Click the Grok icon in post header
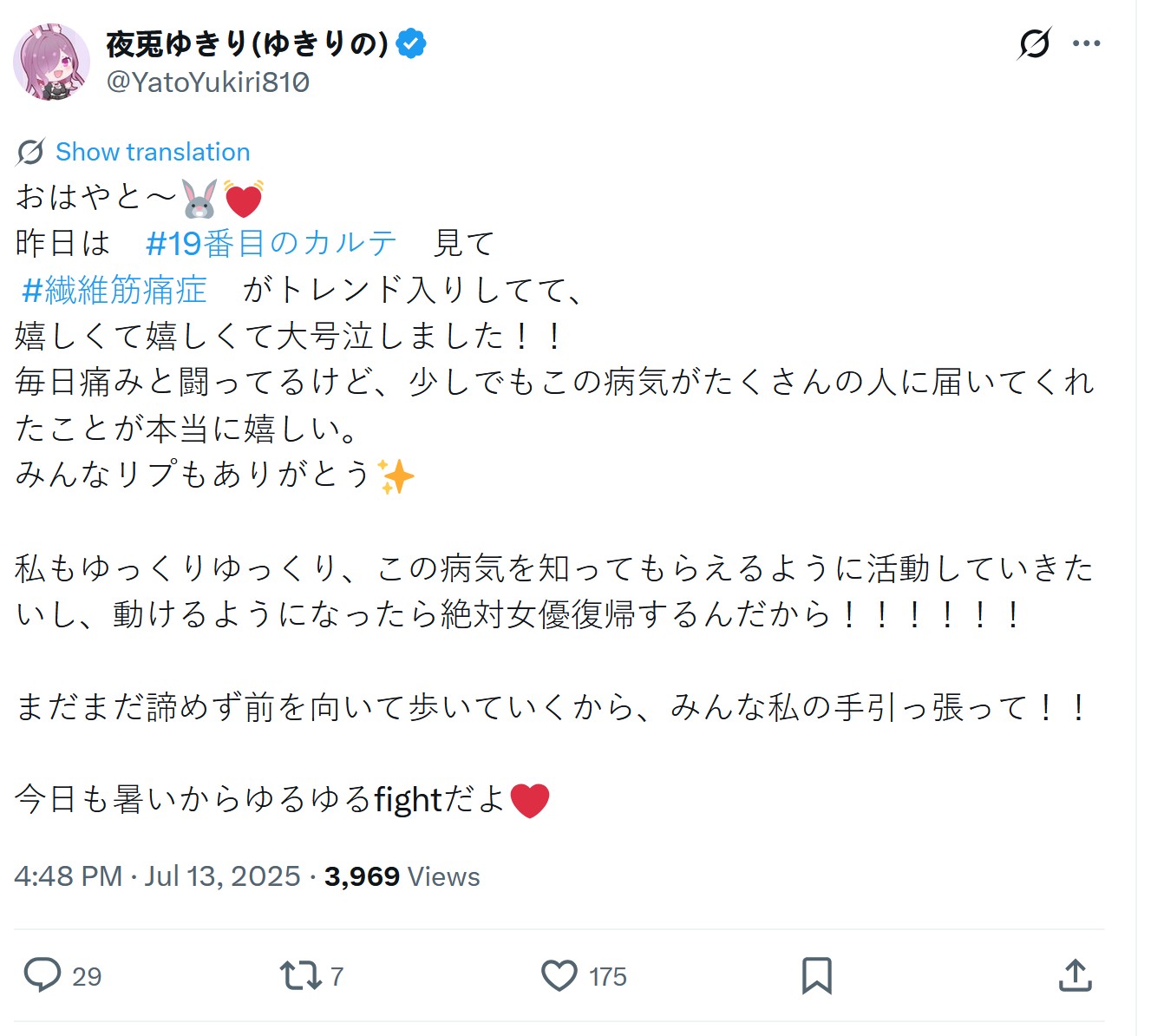The width and height of the screenshot is (1164, 1036). pos(1034,43)
